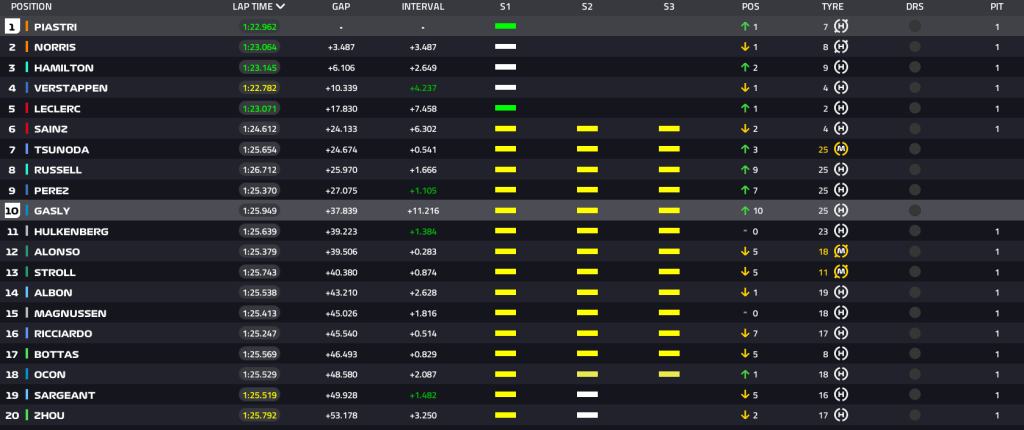Click the DRS column header

coord(915,7)
